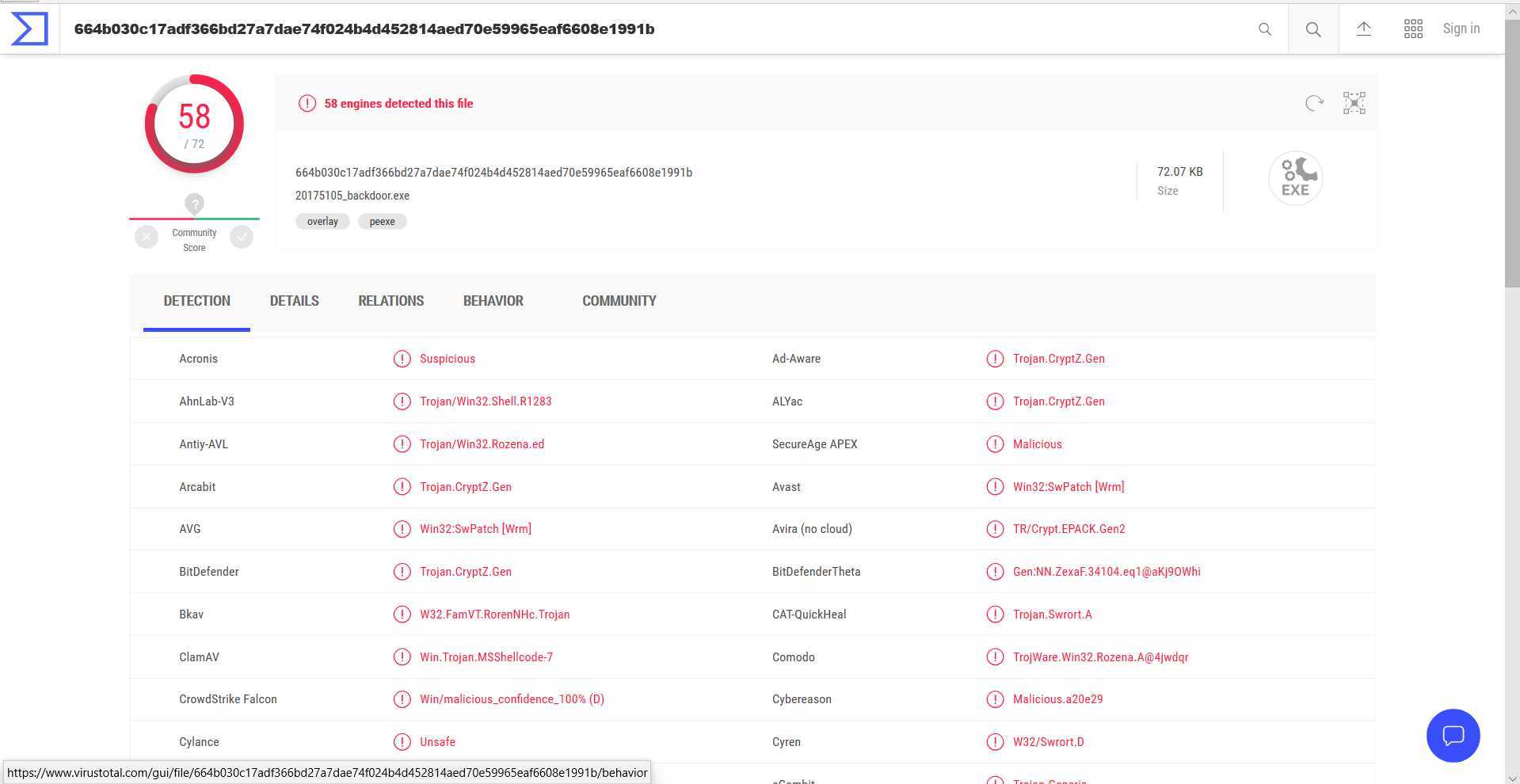Click the Community Score label
The height and width of the screenshot is (784, 1520).
194,240
